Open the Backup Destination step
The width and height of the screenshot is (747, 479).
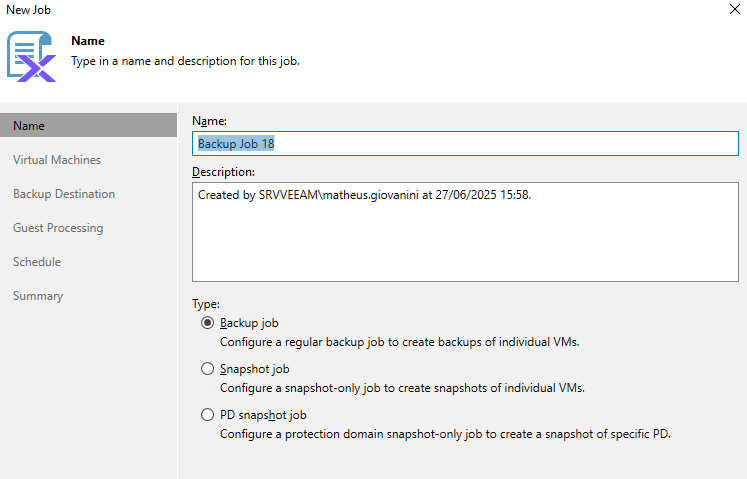point(64,194)
